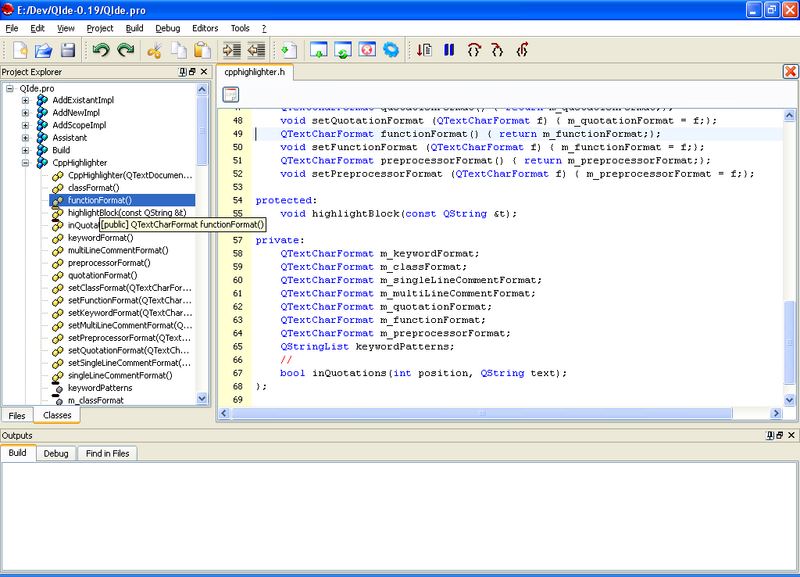Select the Debug output tab
Viewport: 800px width, 577px height.
click(56, 454)
